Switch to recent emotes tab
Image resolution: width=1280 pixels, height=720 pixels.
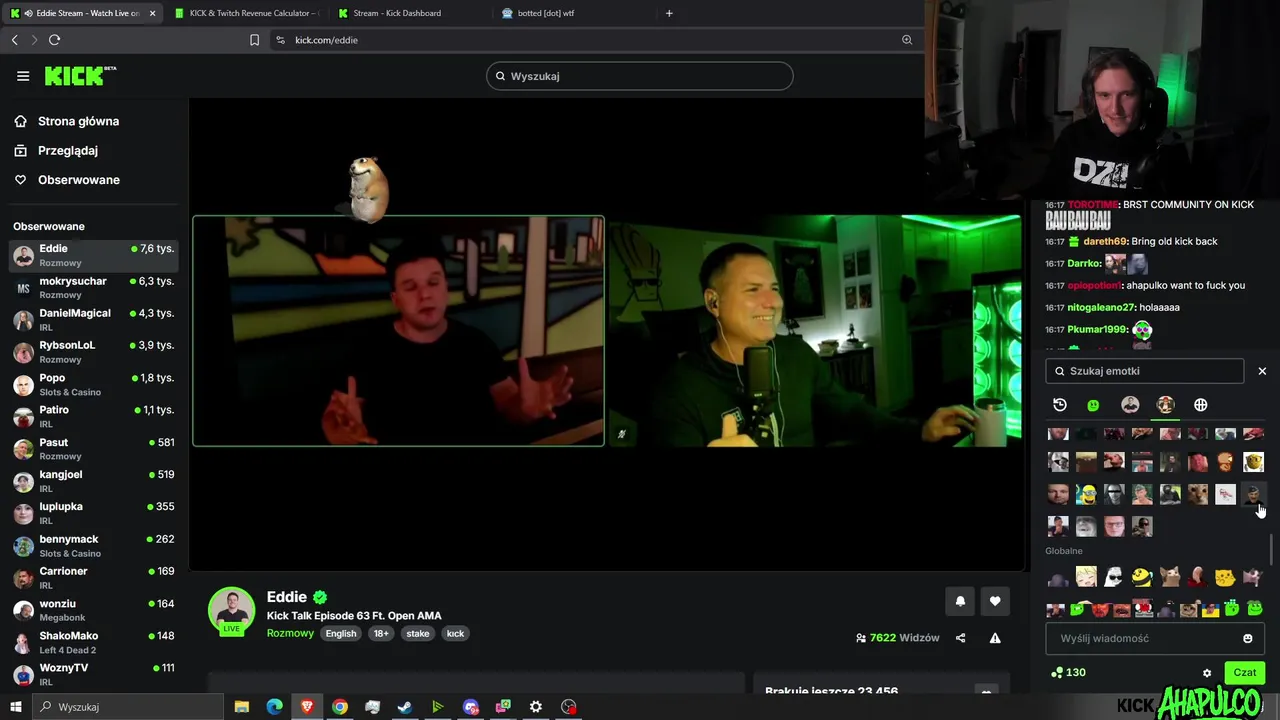pos(1060,405)
